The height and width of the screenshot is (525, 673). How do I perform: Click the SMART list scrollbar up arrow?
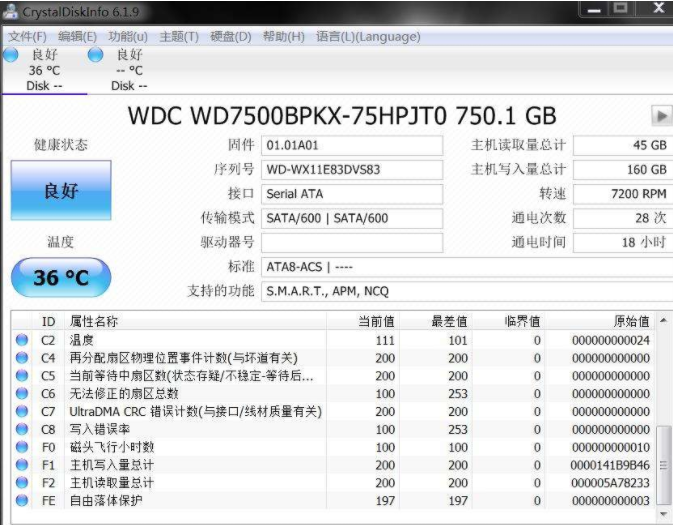coord(664,320)
